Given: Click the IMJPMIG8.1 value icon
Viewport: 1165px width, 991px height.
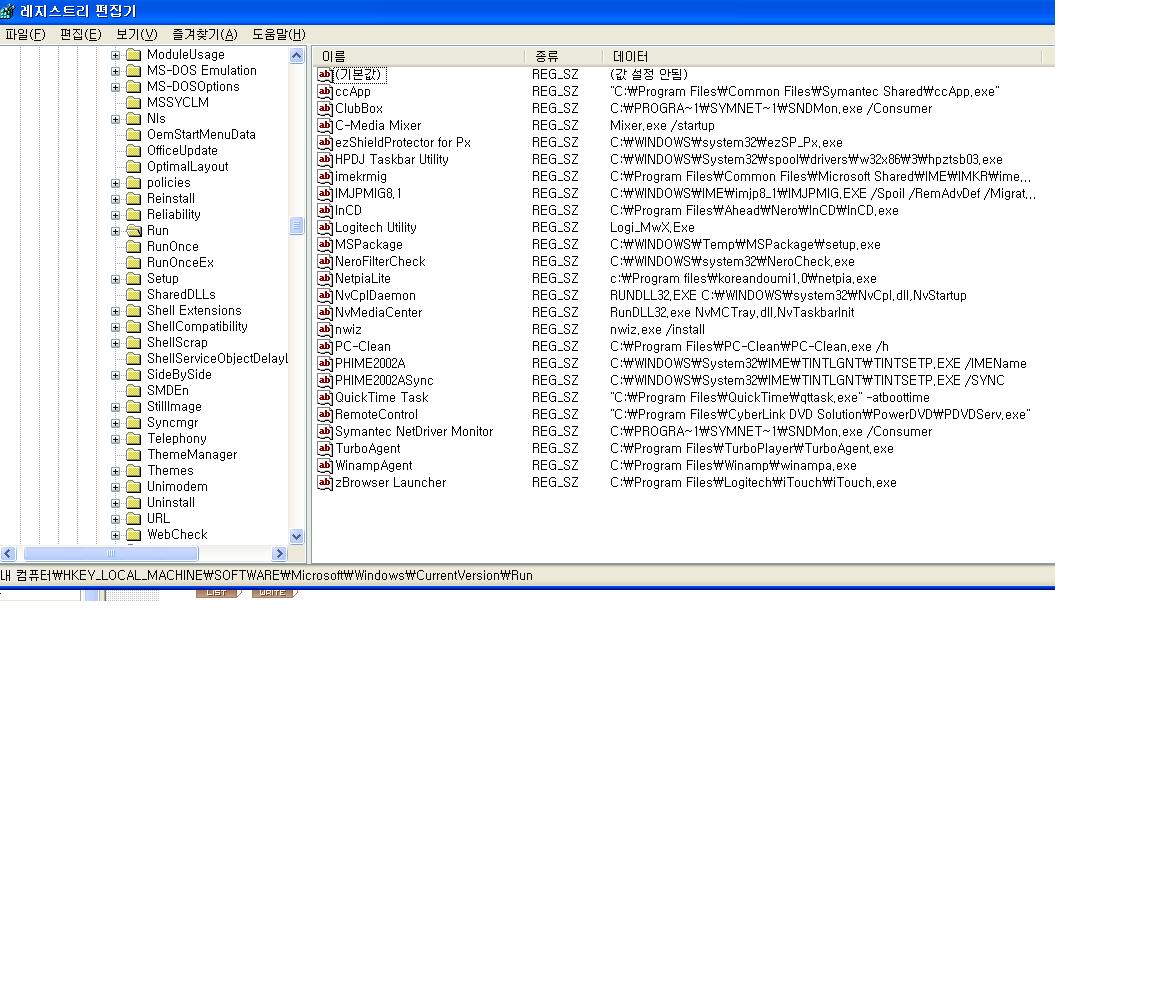Looking at the screenshot, I should pyautogui.click(x=325, y=194).
